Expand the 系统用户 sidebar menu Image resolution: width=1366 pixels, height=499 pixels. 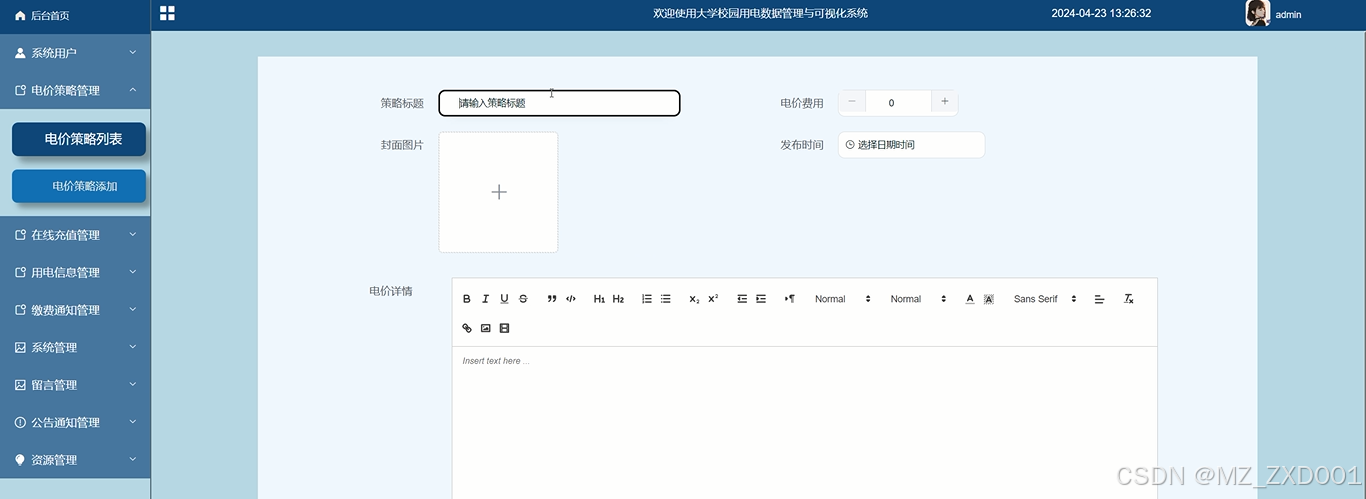pyautogui.click(x=75, y=53)
